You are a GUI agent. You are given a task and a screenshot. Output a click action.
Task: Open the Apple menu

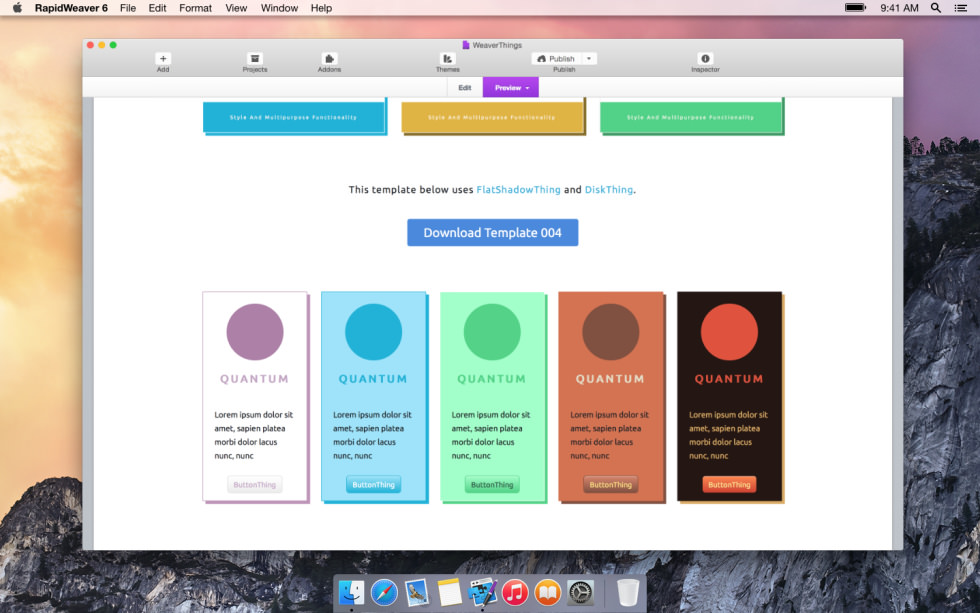pyautogui.click(x=18, y=8)
